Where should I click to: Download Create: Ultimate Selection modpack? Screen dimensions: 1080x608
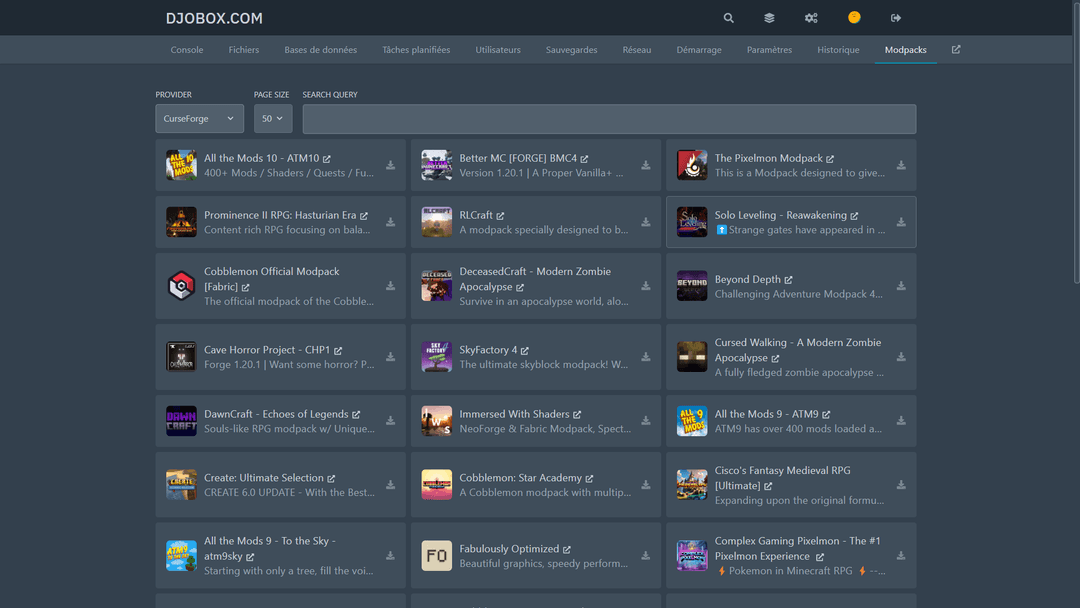tap(391, 485)
